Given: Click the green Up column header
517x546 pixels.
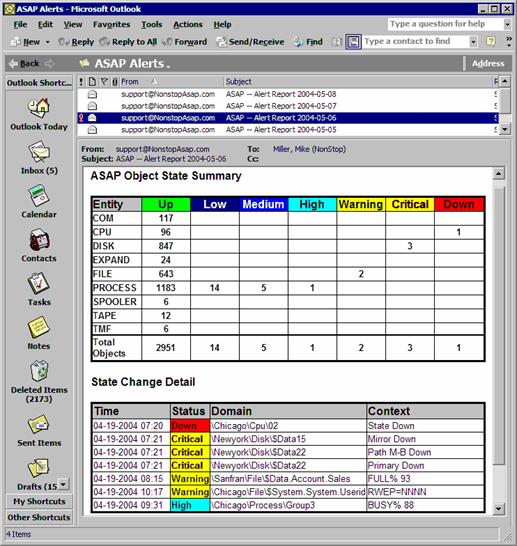Looking at the screenshot, I should (166, 204).
